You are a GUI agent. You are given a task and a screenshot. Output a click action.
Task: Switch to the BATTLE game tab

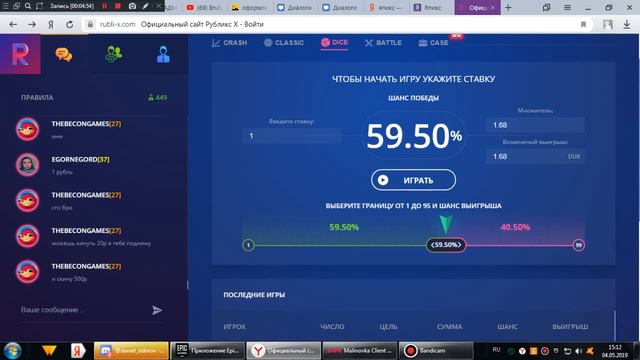383,43
